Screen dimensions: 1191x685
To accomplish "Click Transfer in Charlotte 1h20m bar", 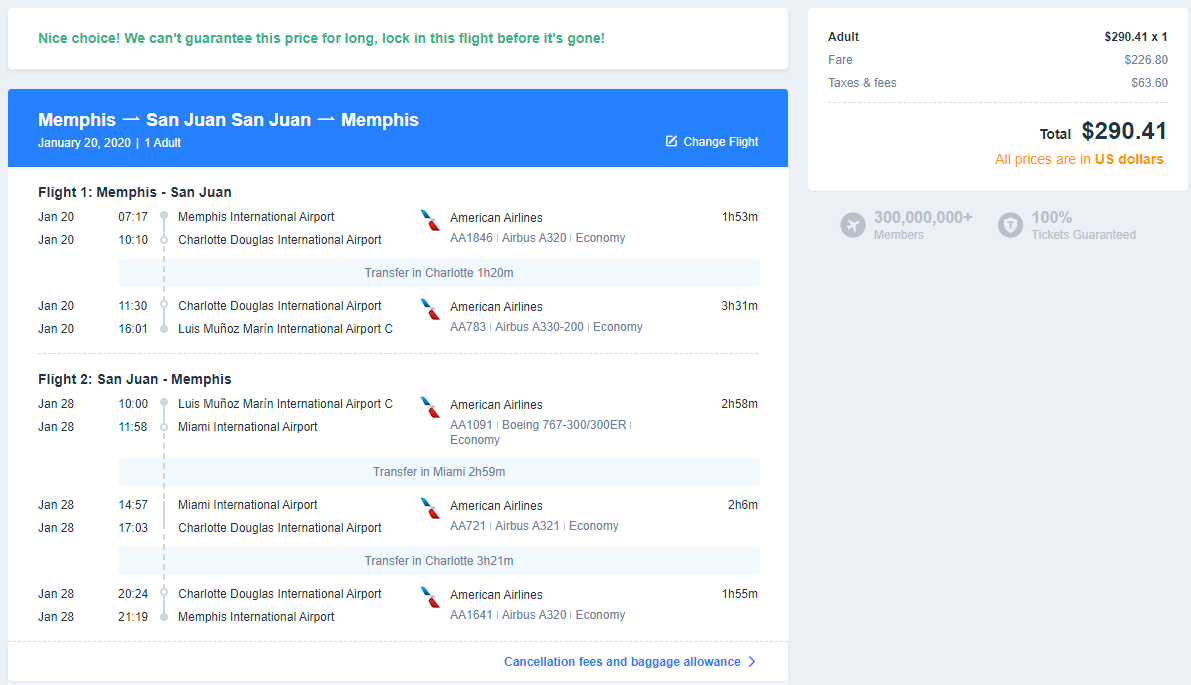I will 438,273.
